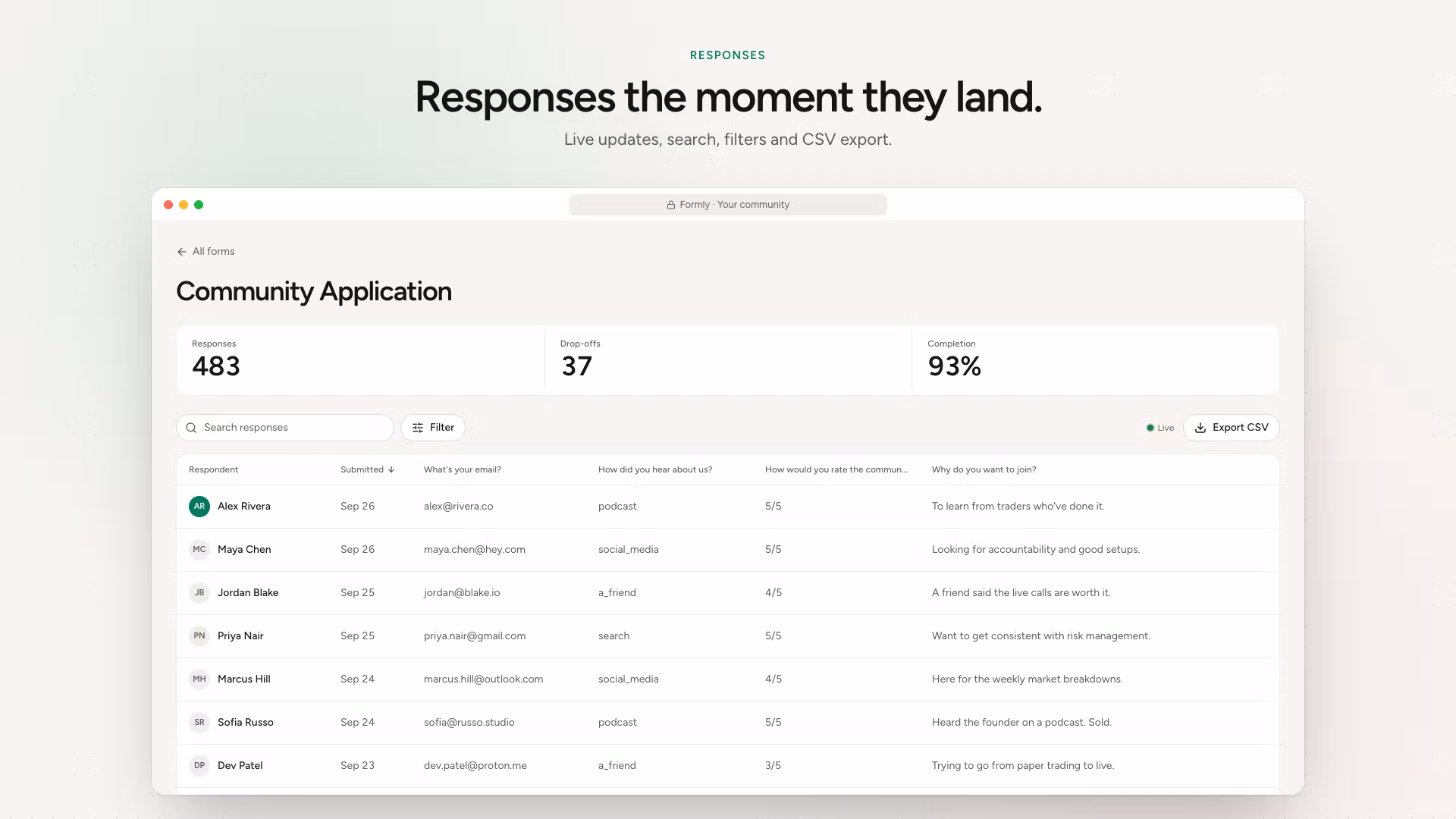This screenshot has height=819, width=1456.
Task: Click marcus.hill@outlook.com email cell
Action: (483, 679)
